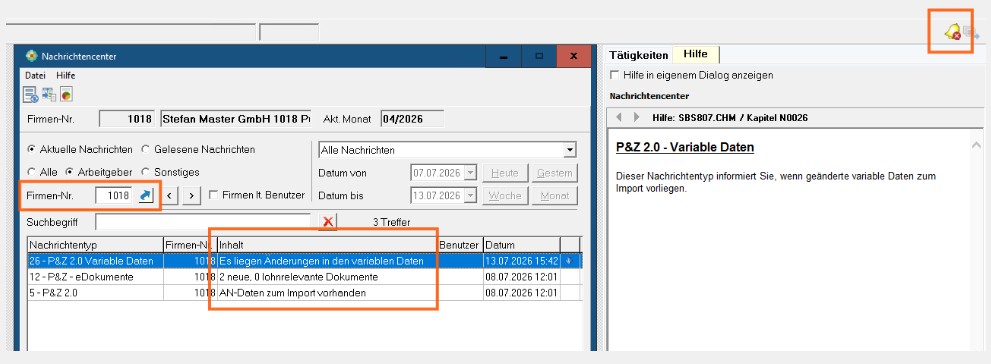
Task: Click the Monat button
Action: [555, 196]
